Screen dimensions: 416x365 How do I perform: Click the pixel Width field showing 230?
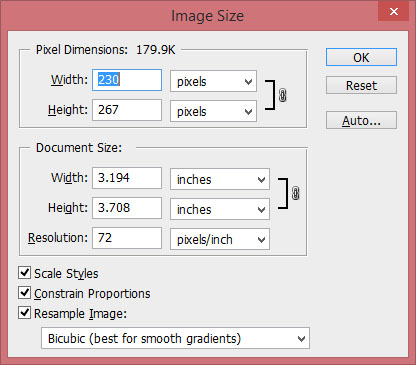(127, 80)
